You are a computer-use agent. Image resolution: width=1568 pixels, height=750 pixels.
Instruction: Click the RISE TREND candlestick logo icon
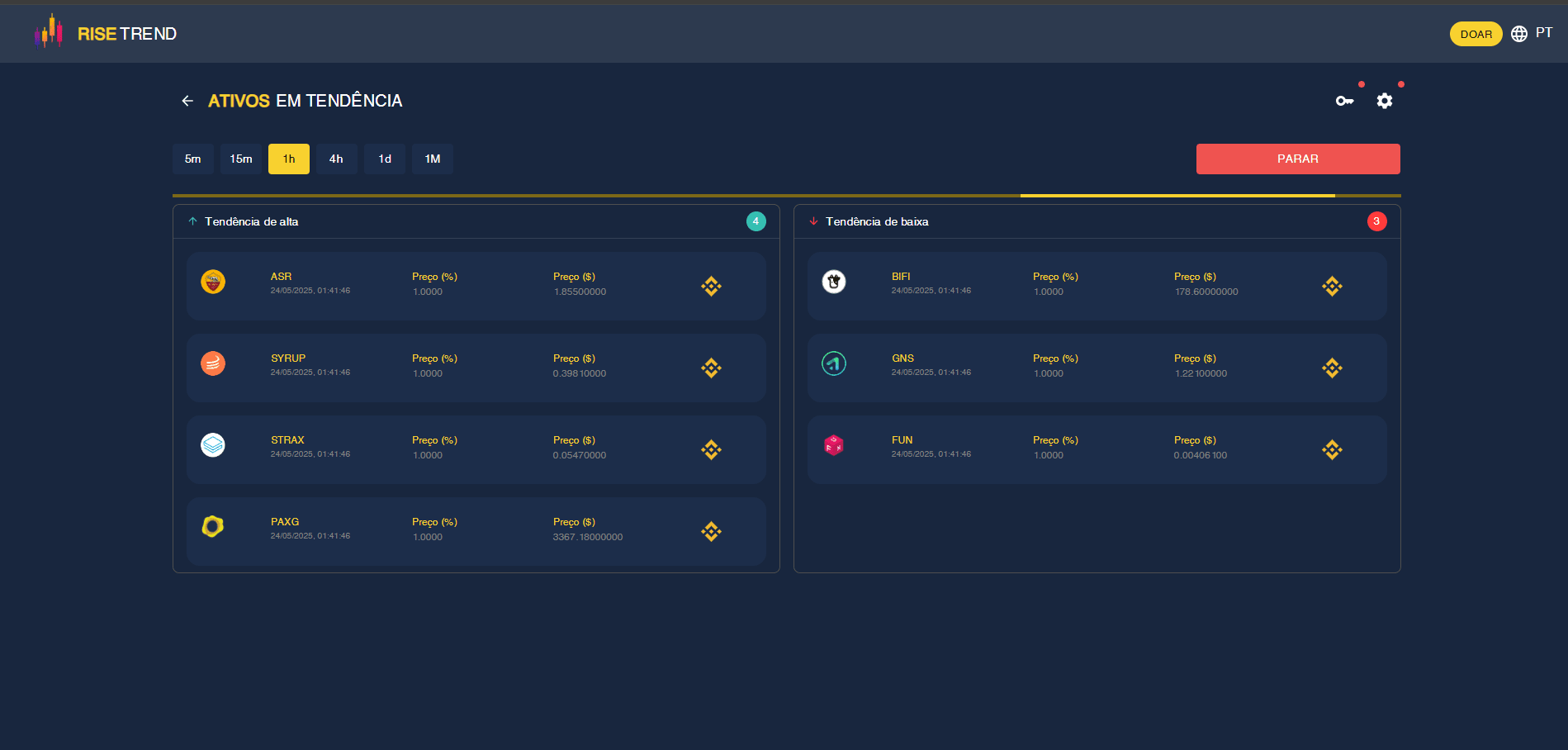(x=49, y=31)
